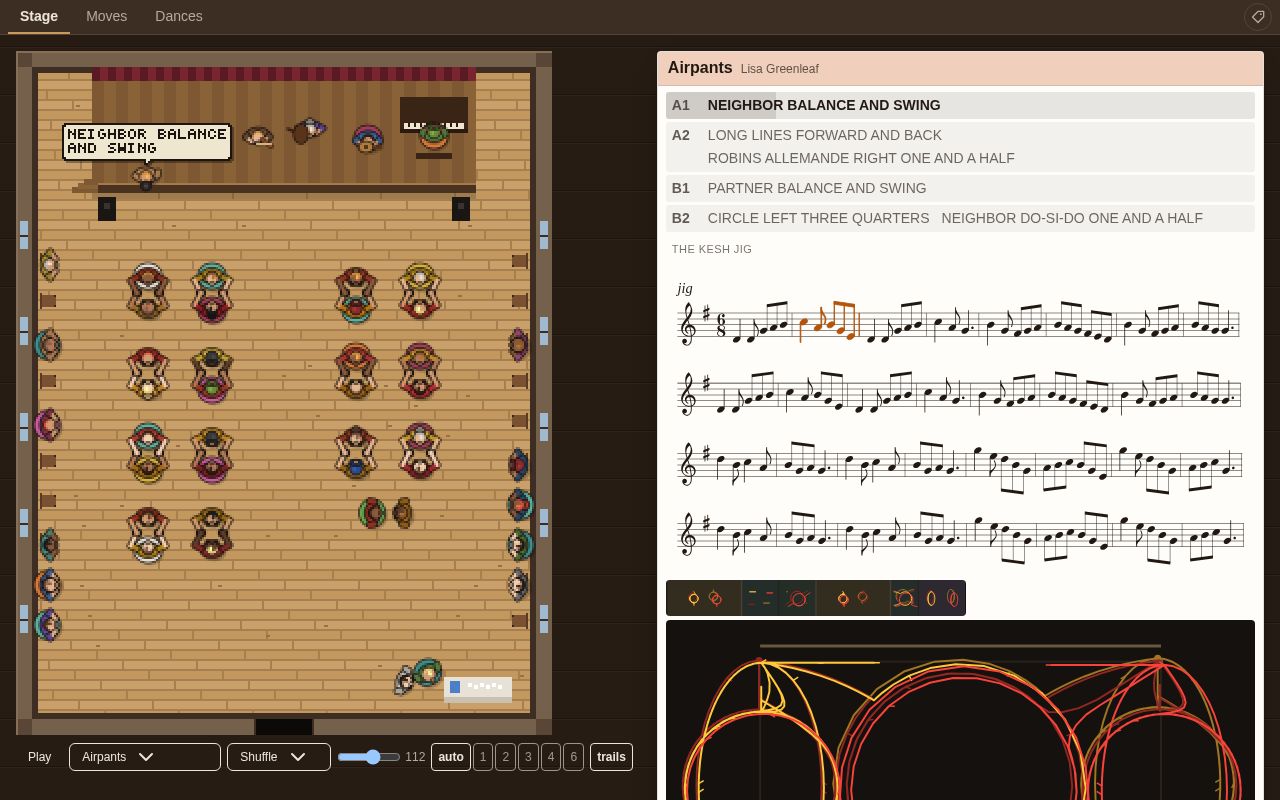1280x800 pixels.
Task: Click the caller's speech bubble
Action: (x=147, y=141)
